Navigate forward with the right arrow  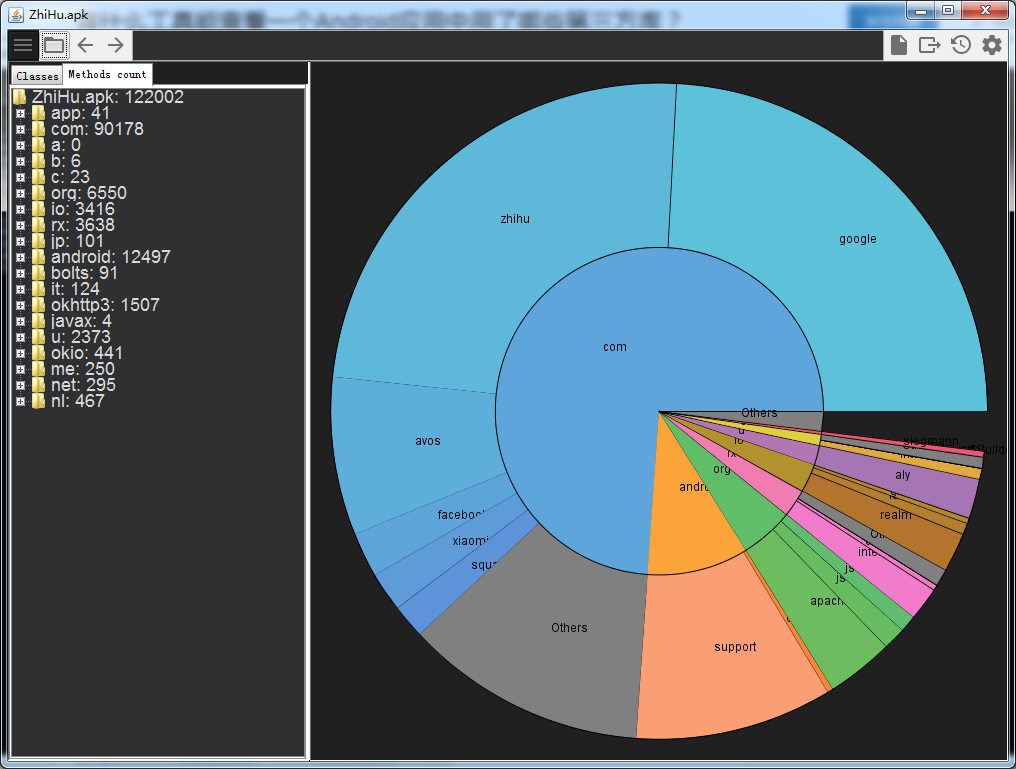click(x=115, y=45)
